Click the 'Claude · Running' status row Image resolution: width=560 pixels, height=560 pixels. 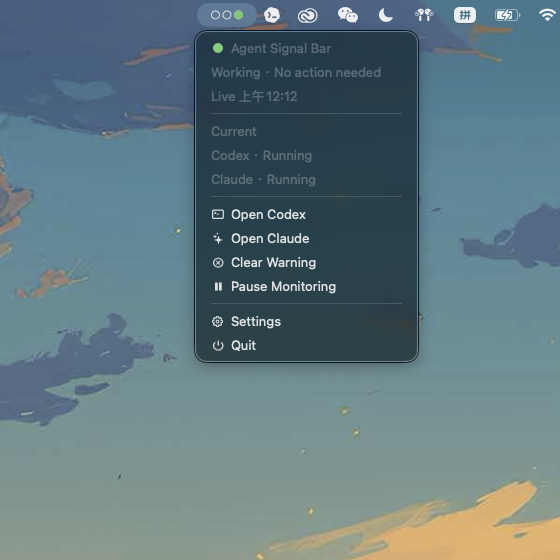pyautogui.click(x=263, y=180)
